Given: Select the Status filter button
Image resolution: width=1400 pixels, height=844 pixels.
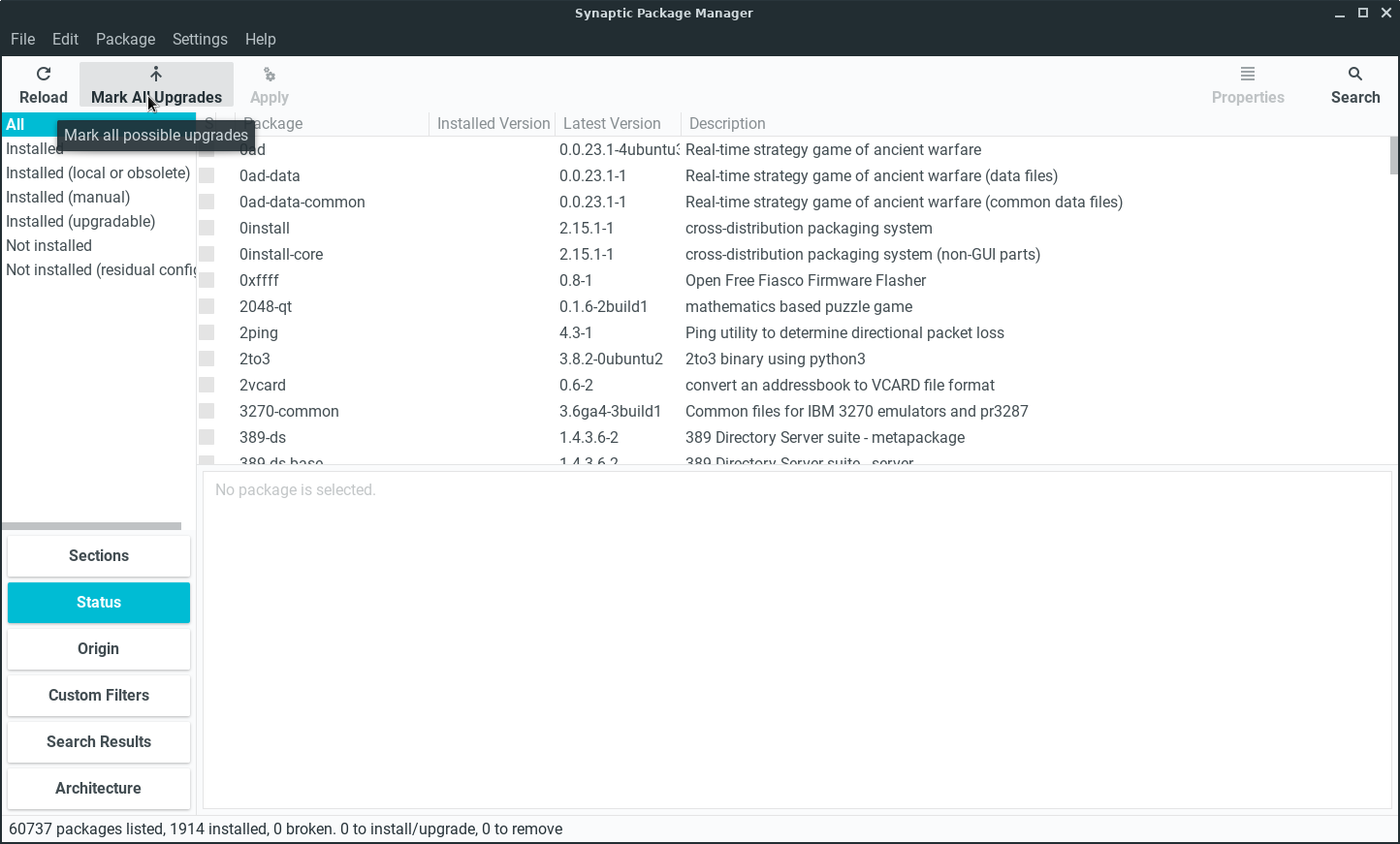Looking at the screenshot, I should point(99,603).
